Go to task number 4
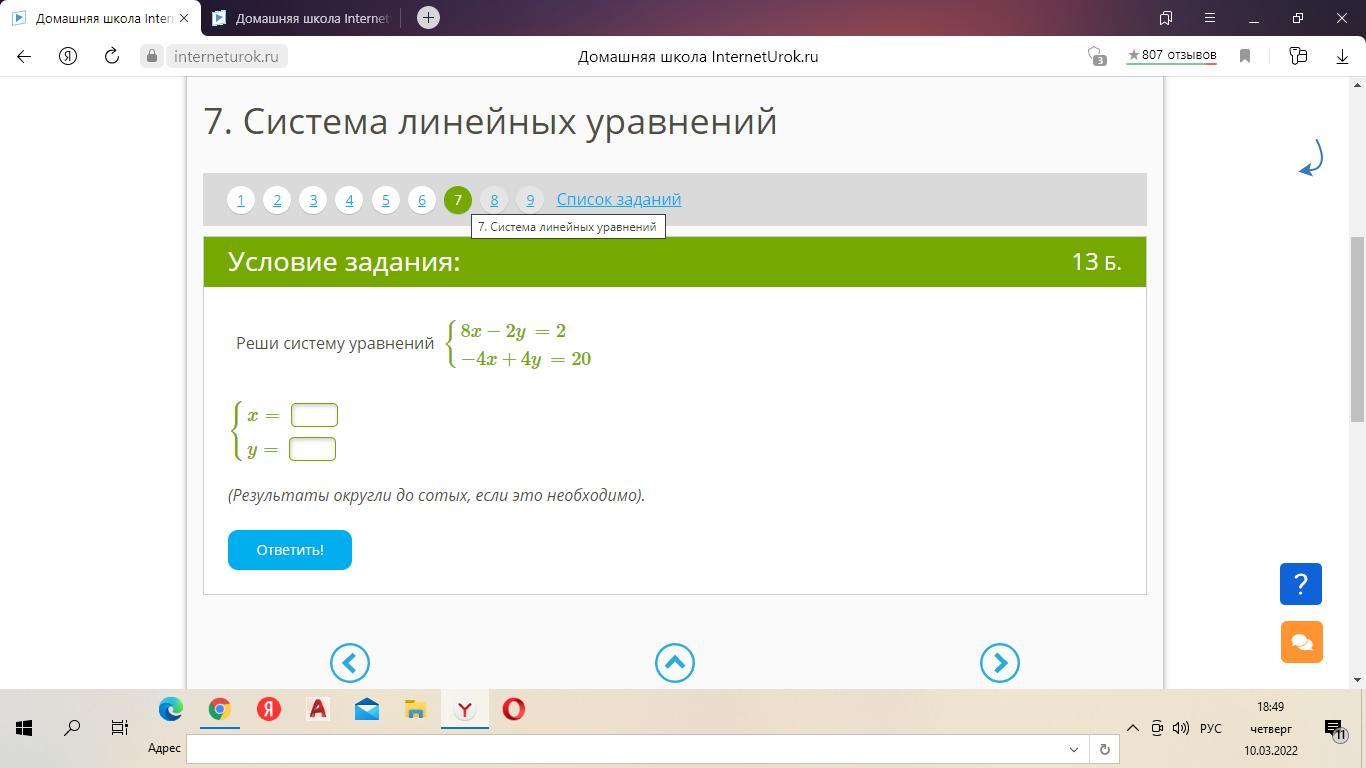Viewport: 1366px width, 768px height. (349, 200)
